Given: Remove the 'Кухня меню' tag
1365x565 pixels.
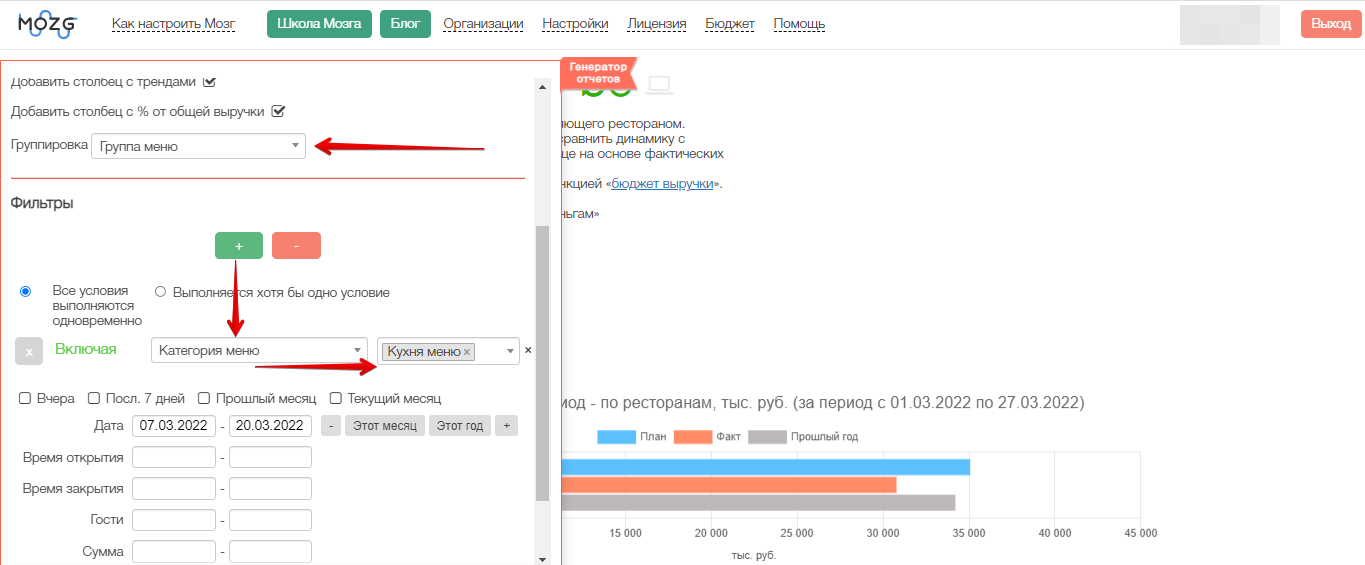Looking at the screenshot, I should [467, 352].
